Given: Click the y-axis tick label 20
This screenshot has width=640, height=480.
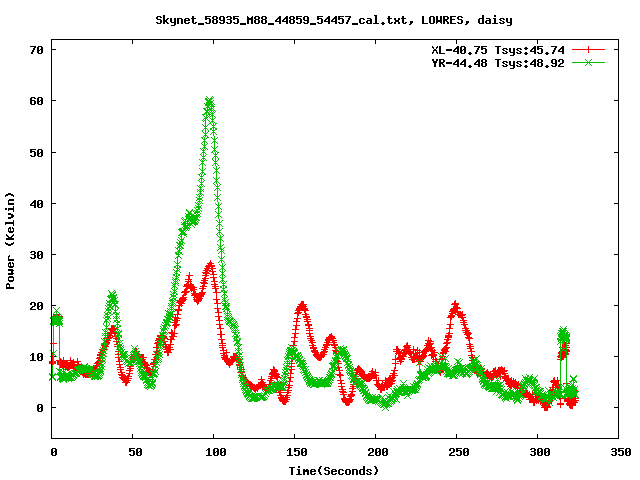Looking at the screenshot, I should tap(36, 306).
